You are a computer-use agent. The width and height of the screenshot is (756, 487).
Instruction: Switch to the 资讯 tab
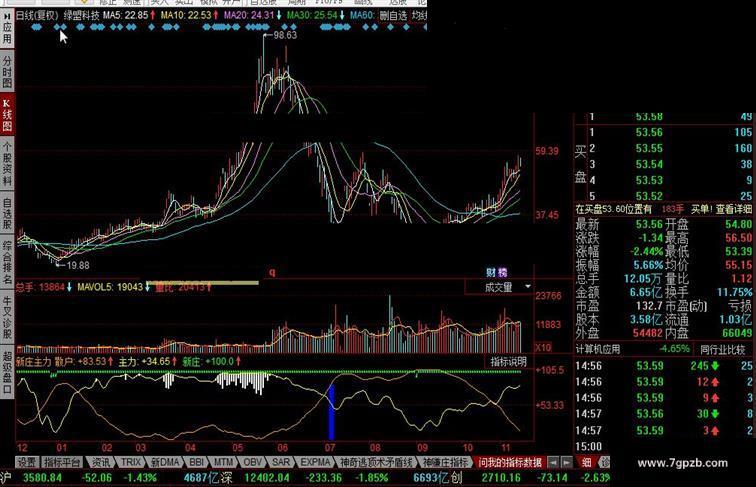click(x=100, y=462)
